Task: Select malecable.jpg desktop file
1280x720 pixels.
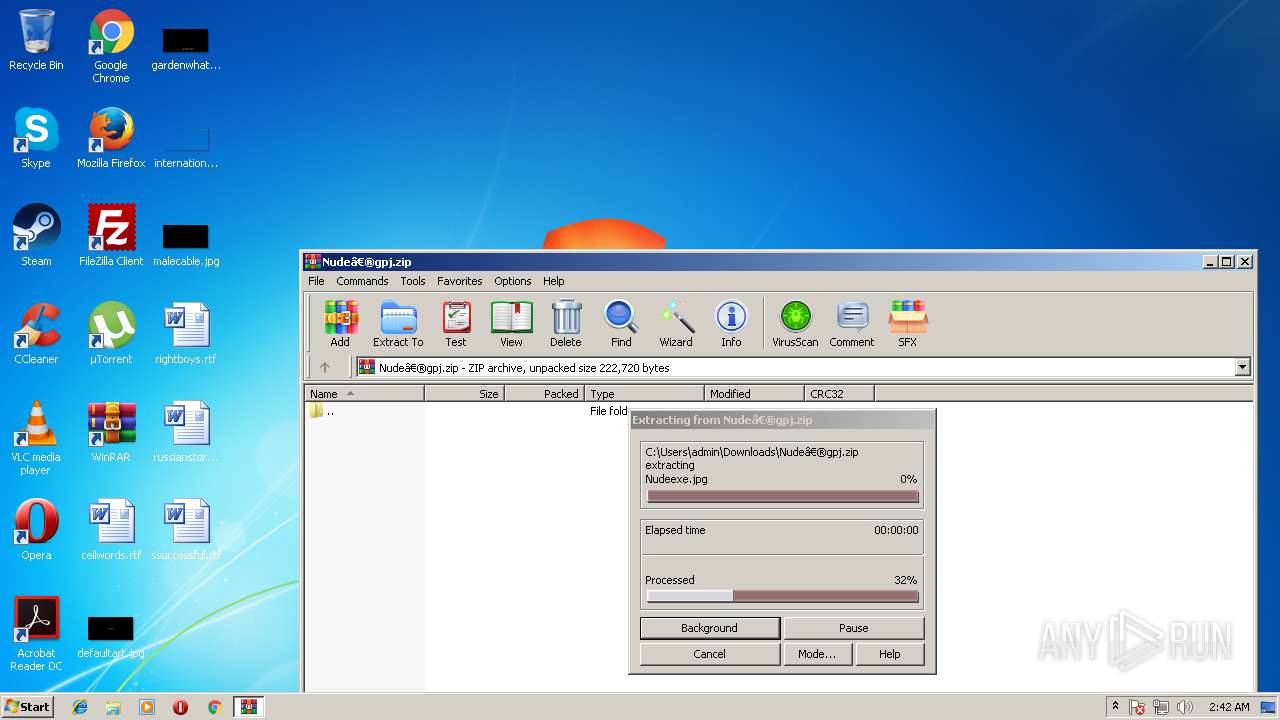Action: pos(186,246)
